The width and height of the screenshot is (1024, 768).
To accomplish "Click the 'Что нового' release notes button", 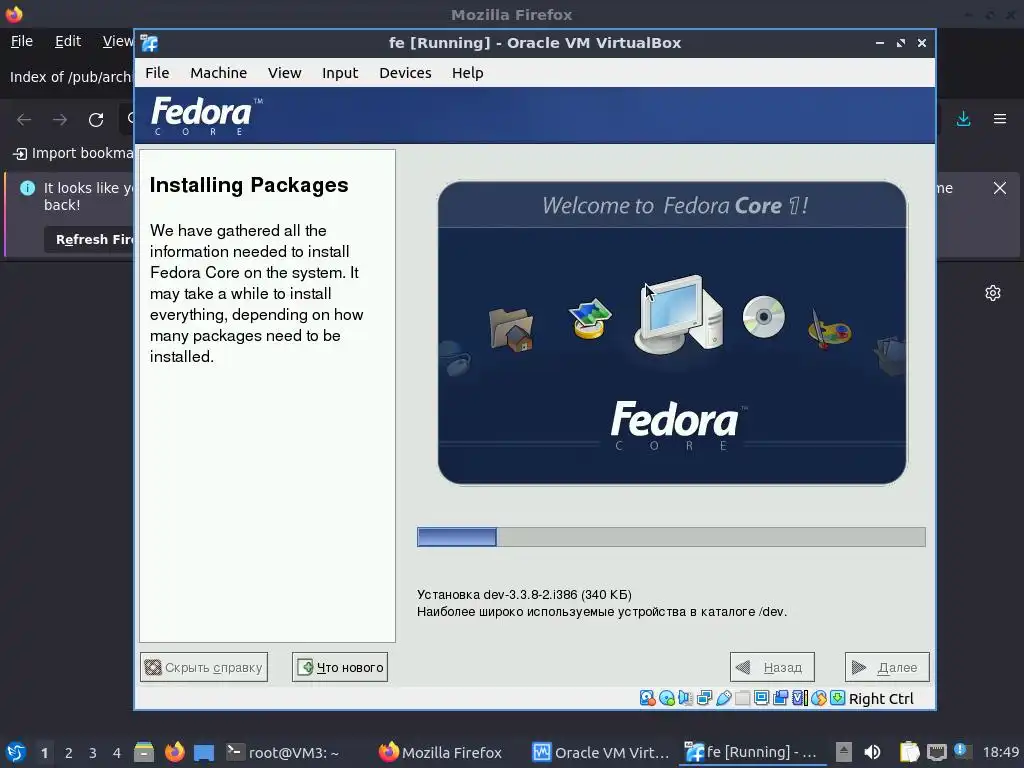I will tap(340, 667).
